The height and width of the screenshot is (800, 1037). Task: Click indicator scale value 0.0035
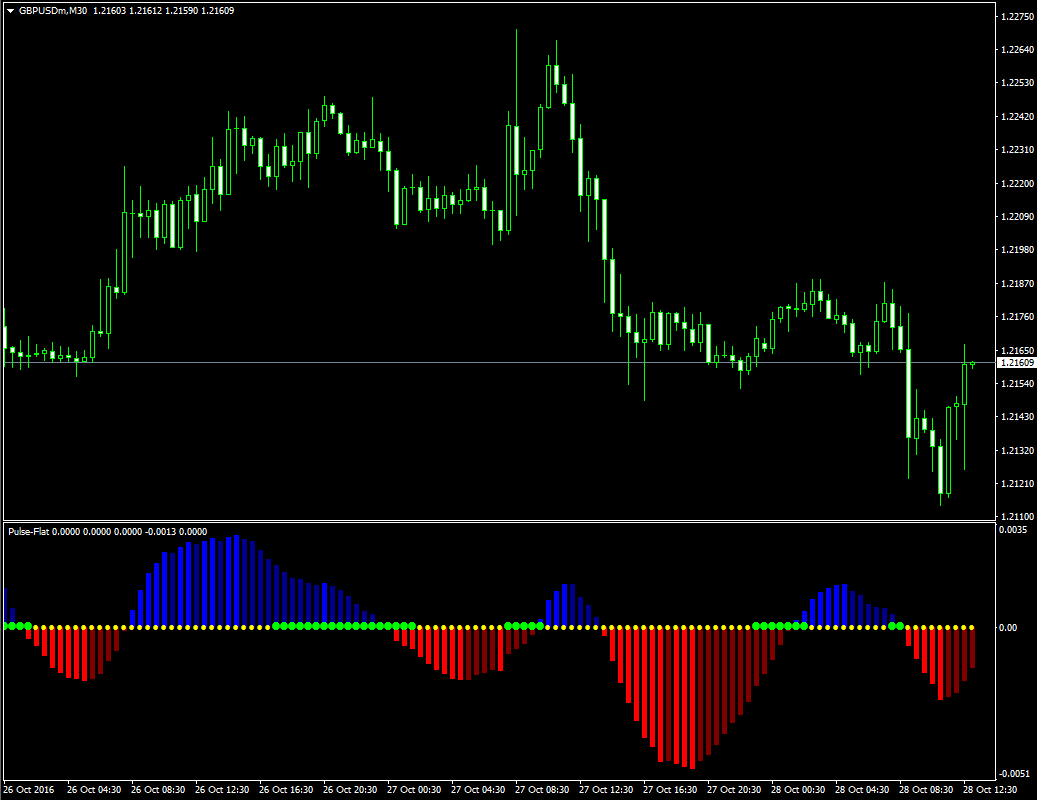[x=1013, y=530]
